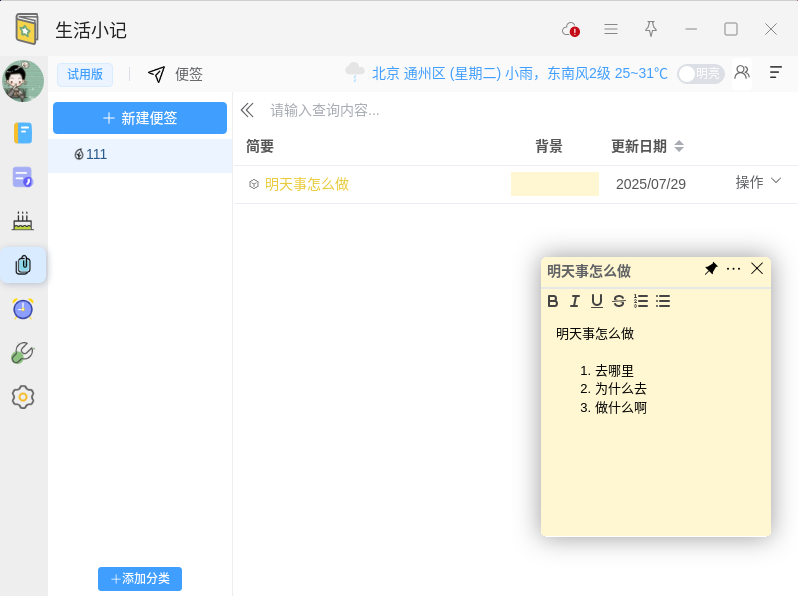Screen dimensions: 798x596
Task: Click the rain cloud weather icon
Action: point(355,72)
